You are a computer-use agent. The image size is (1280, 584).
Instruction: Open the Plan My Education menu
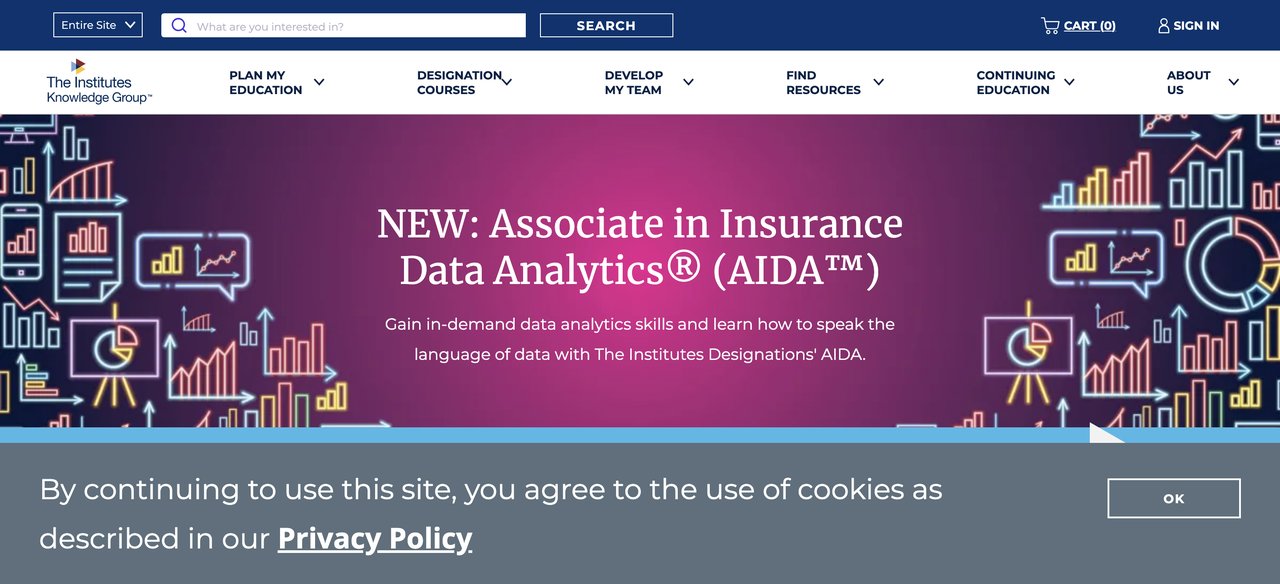[265, 82]
